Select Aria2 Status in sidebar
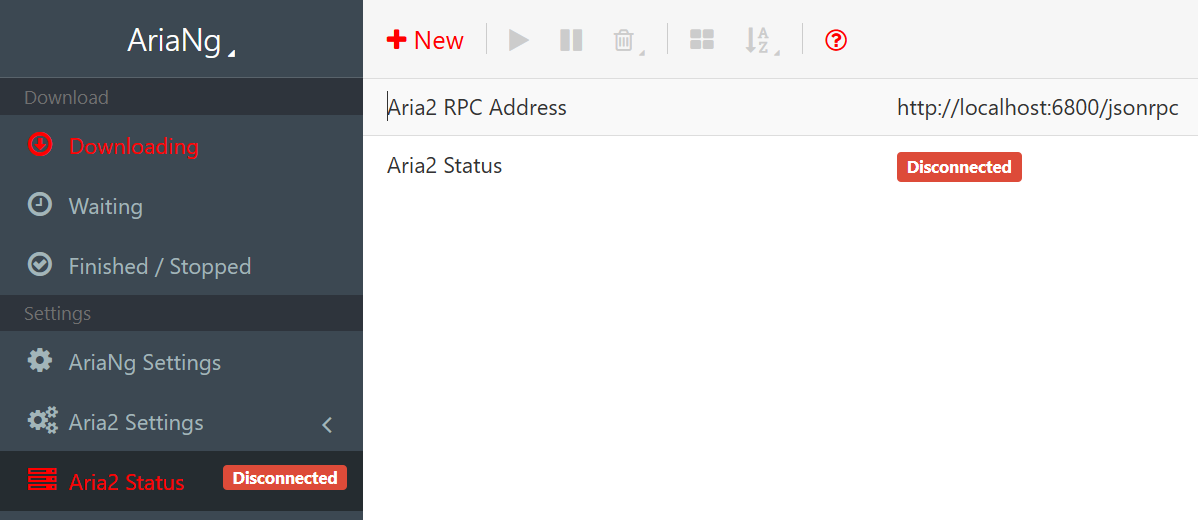This screenshot has width=1198, height=520. click(181, 481)
